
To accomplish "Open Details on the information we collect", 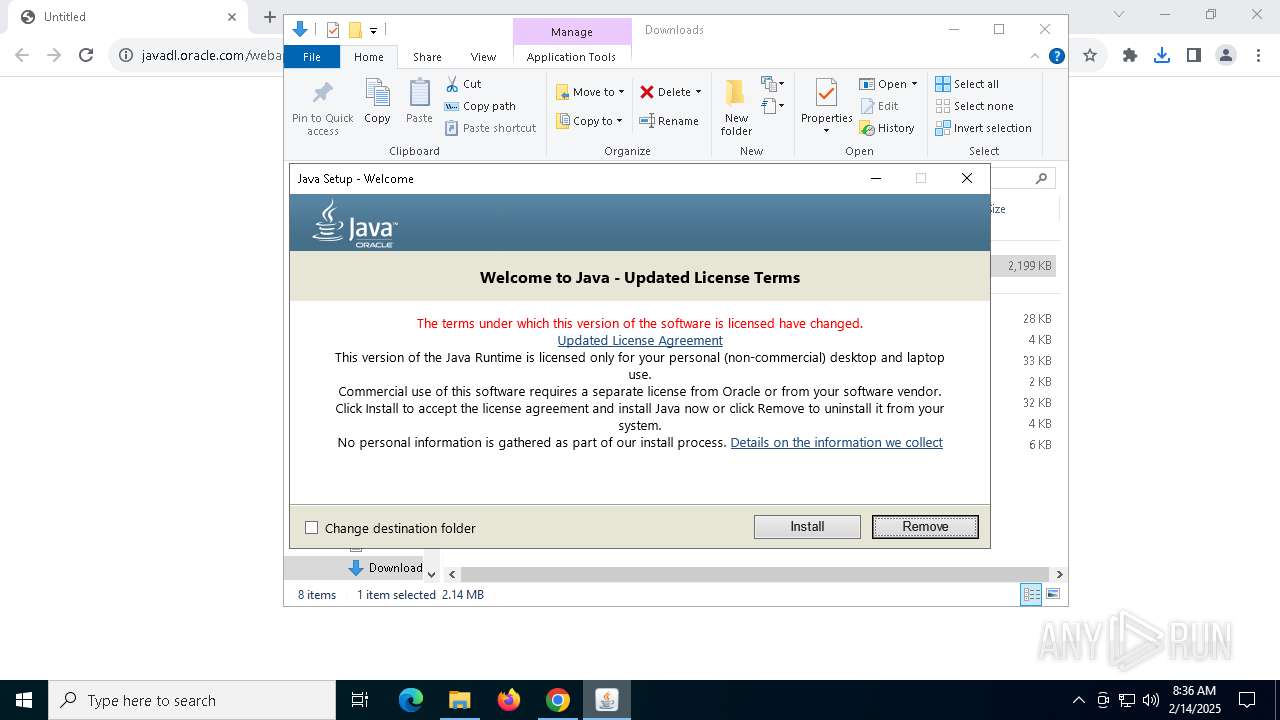I will coord(836,442).
